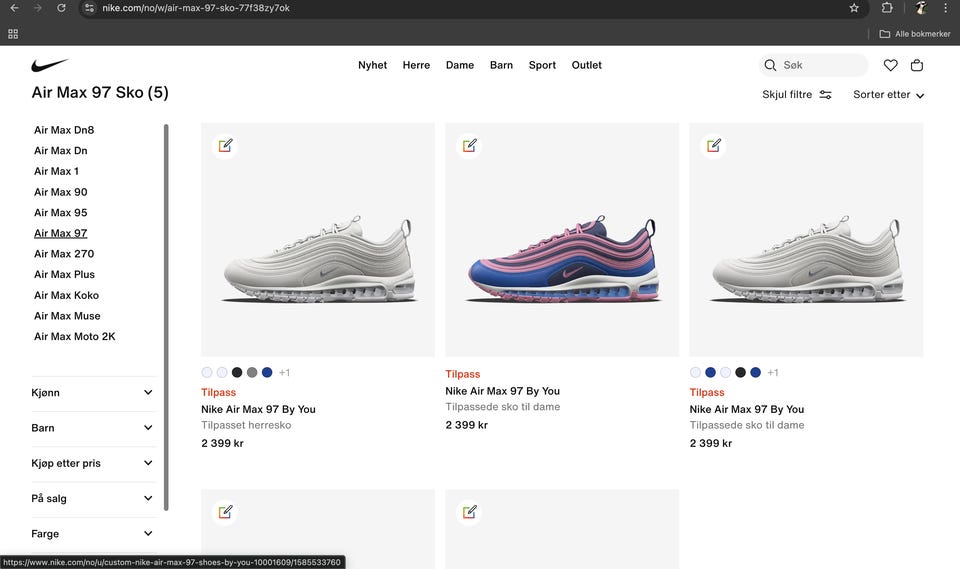Select Air Max Koko category
Screen dimensions: 960x569
tap(66, 295)
